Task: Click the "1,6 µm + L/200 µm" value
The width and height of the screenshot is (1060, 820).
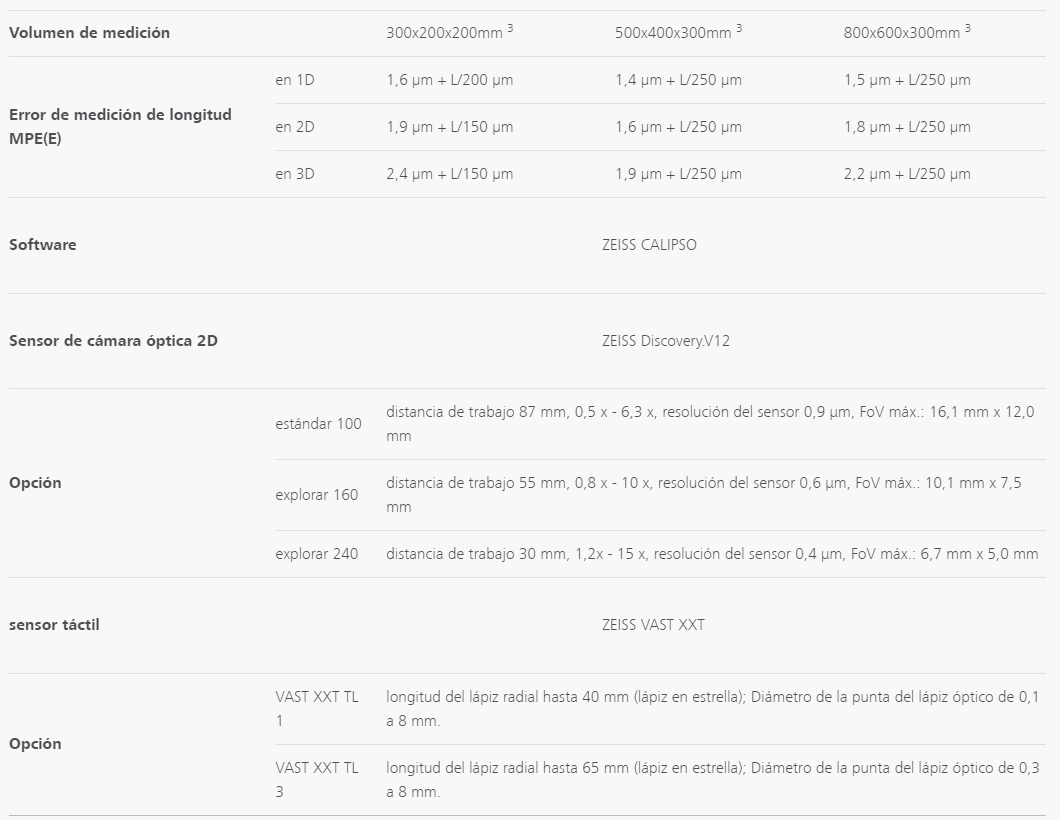Action: tap(450, 80)
